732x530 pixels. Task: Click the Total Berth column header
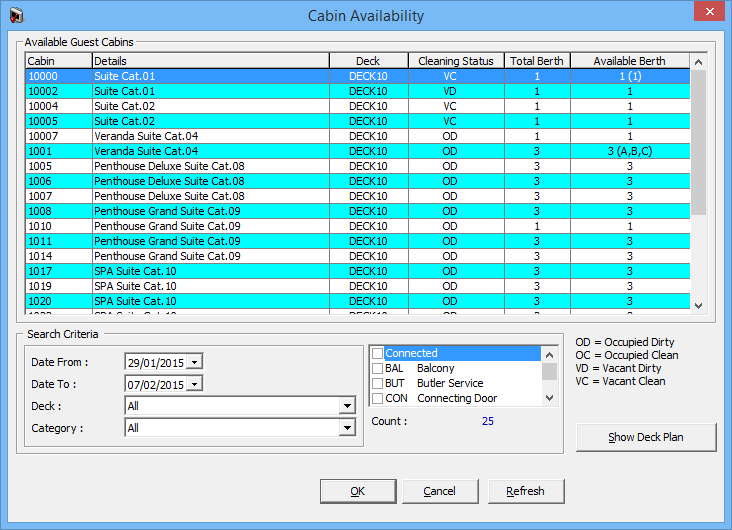click(x=537, y=61)
